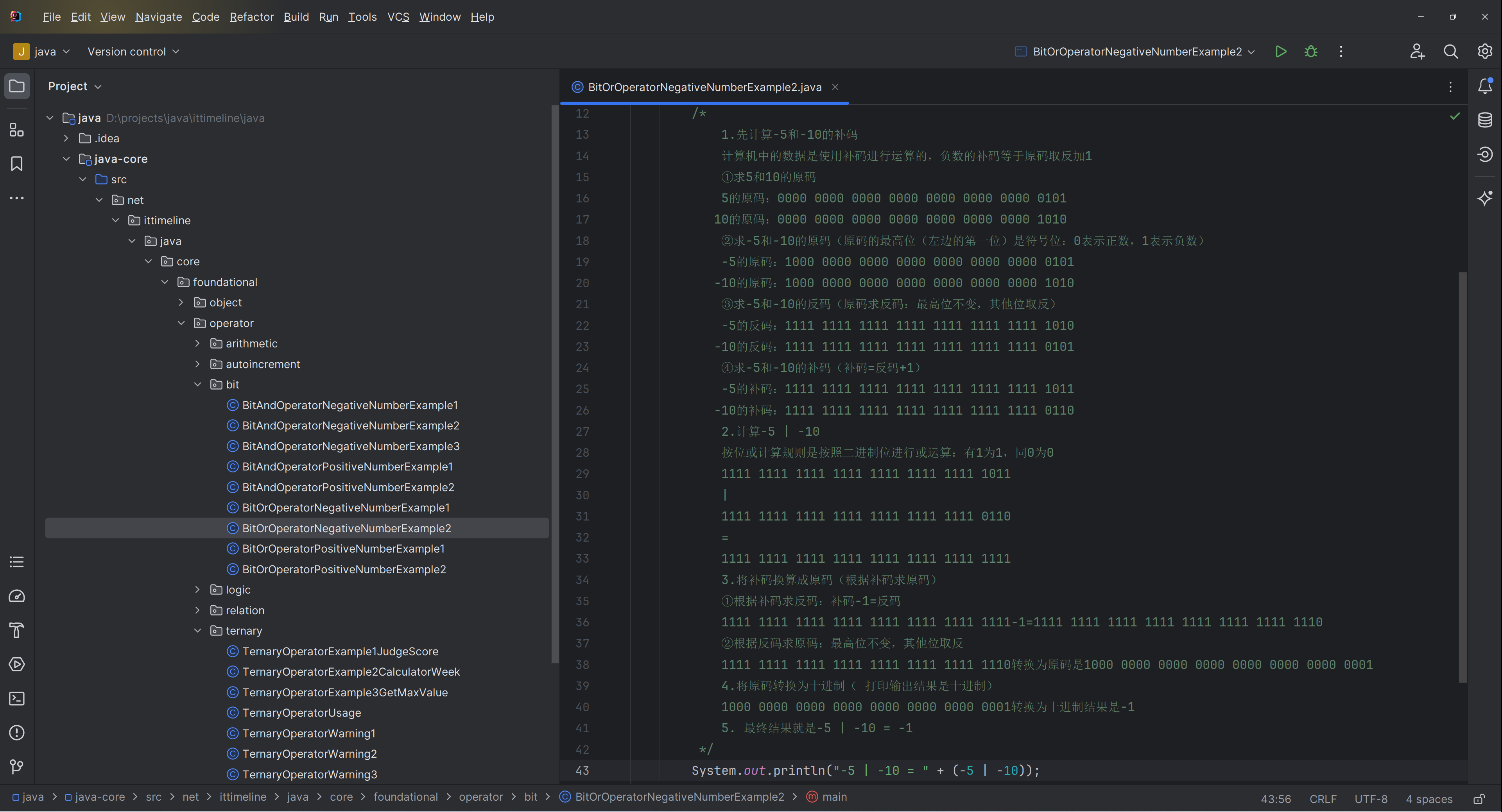Open the Project tool window folder icon

pos(17,86)
